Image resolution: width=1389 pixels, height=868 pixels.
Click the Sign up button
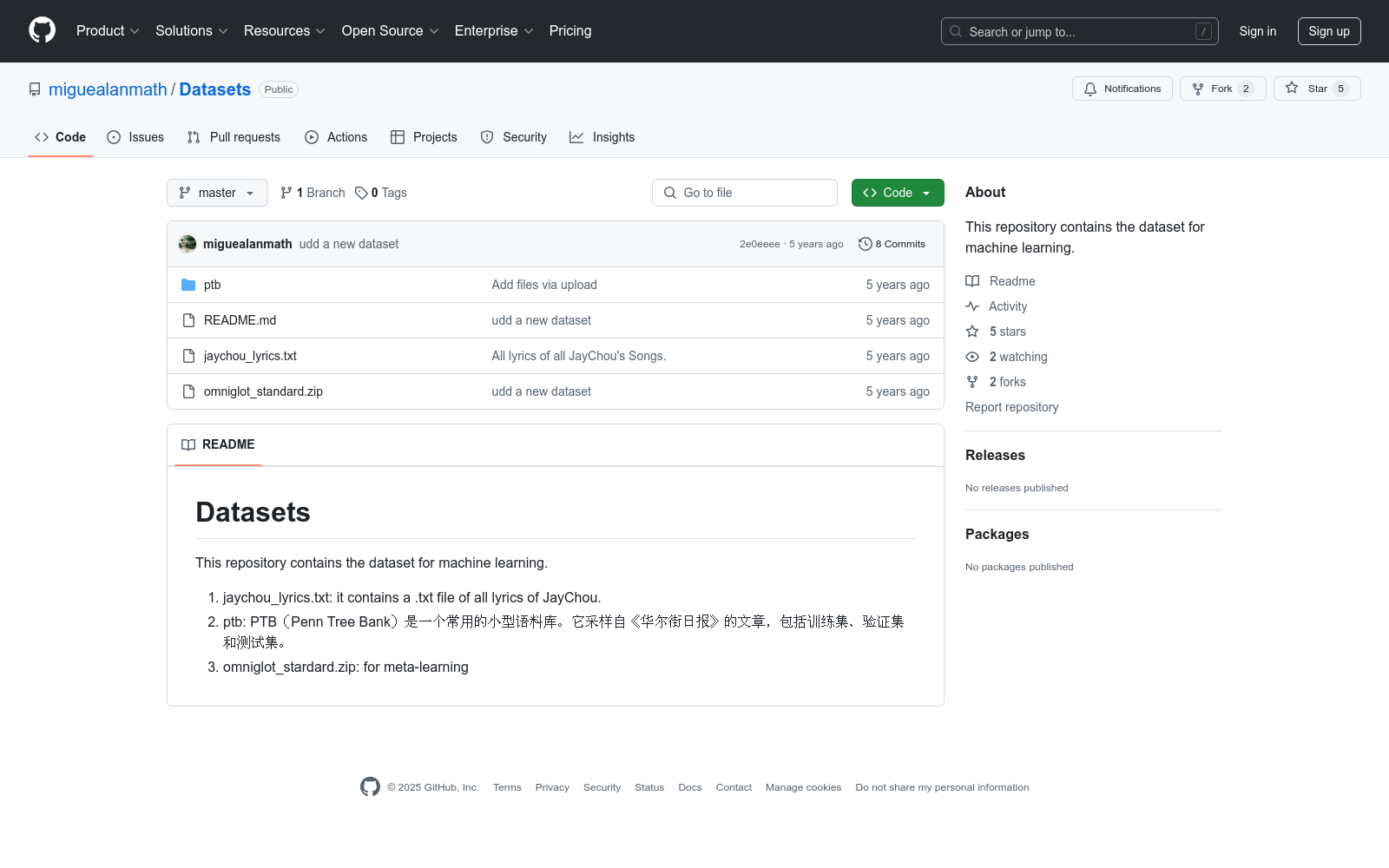tap(1329, 31)
